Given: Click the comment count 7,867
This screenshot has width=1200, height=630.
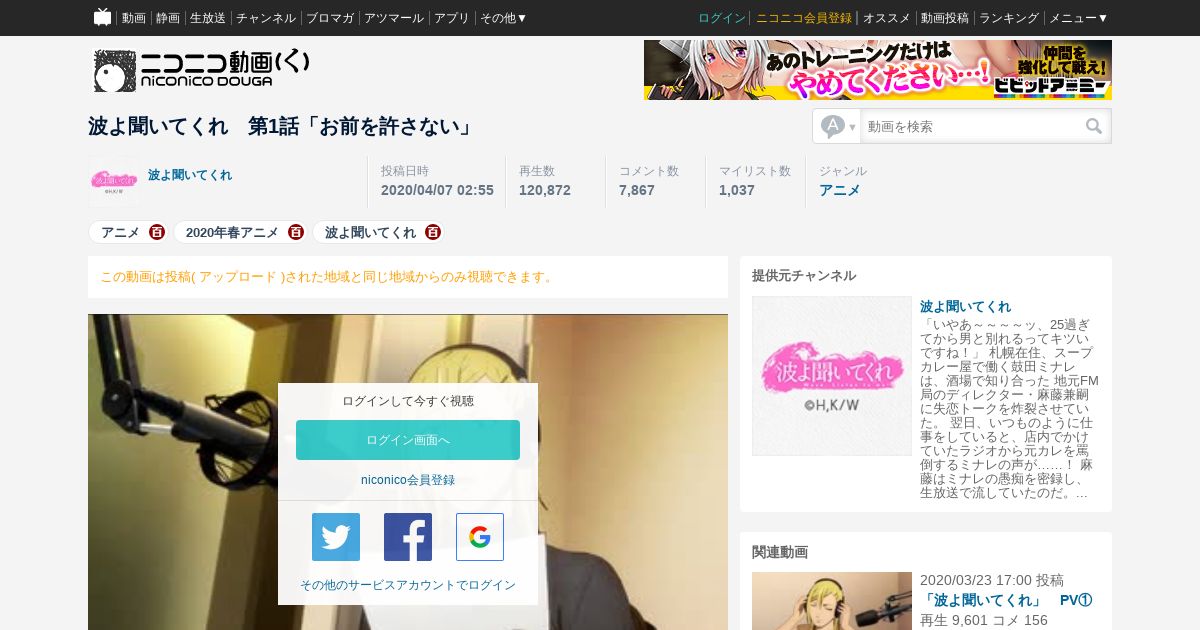Looking at the screenshot, I should [637, 190].
